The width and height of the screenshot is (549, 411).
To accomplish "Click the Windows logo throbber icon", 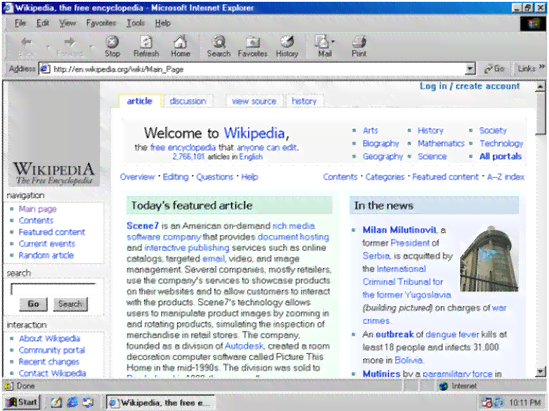I will coord(532,23).
